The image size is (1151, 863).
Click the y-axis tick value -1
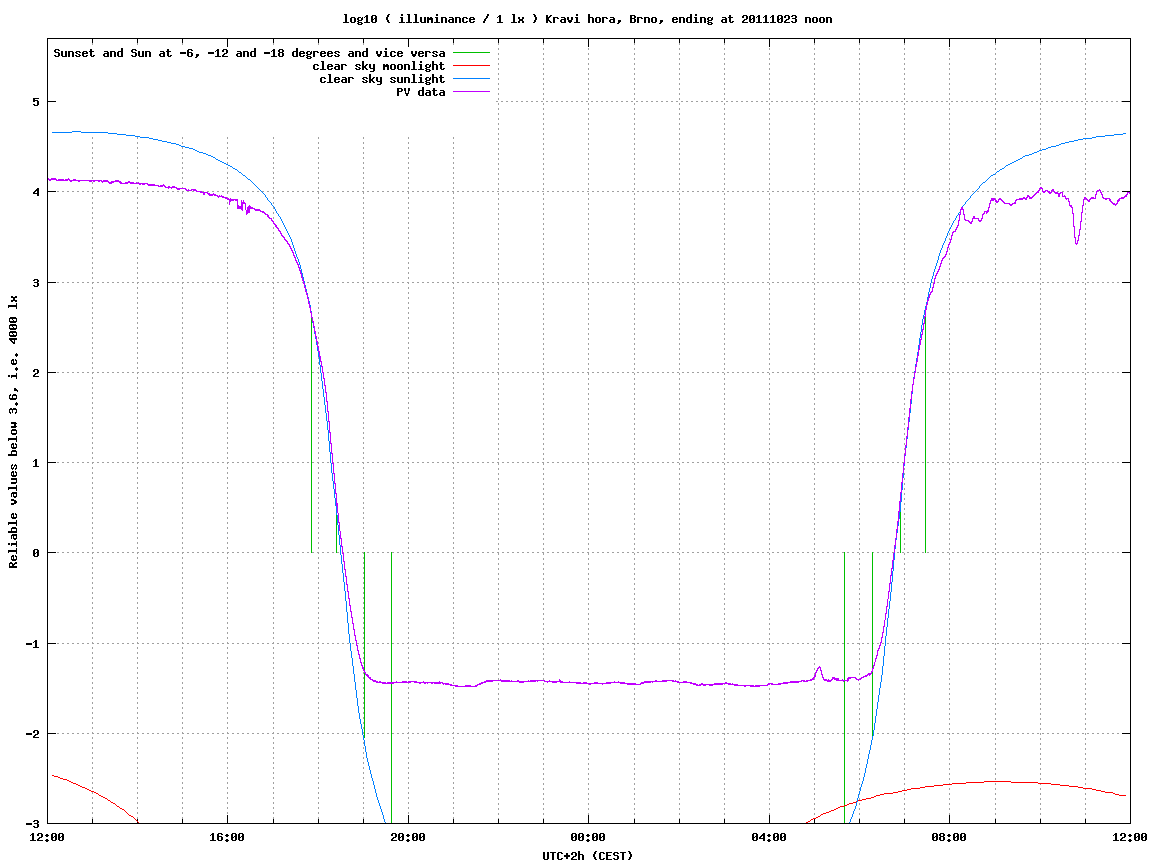[x=32, y=644]
